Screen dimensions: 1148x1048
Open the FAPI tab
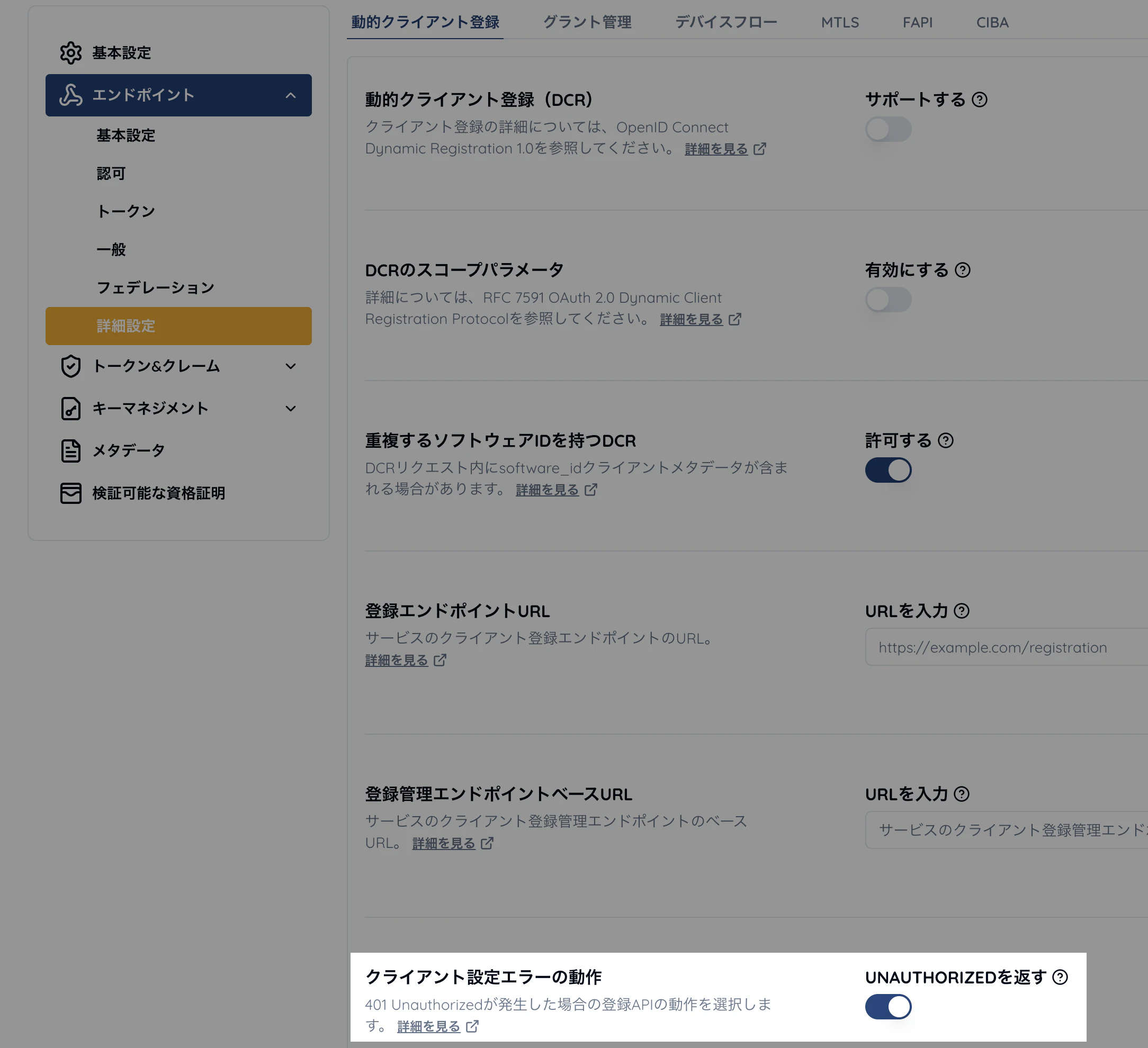pyautogui.click(x=917, y=22)
